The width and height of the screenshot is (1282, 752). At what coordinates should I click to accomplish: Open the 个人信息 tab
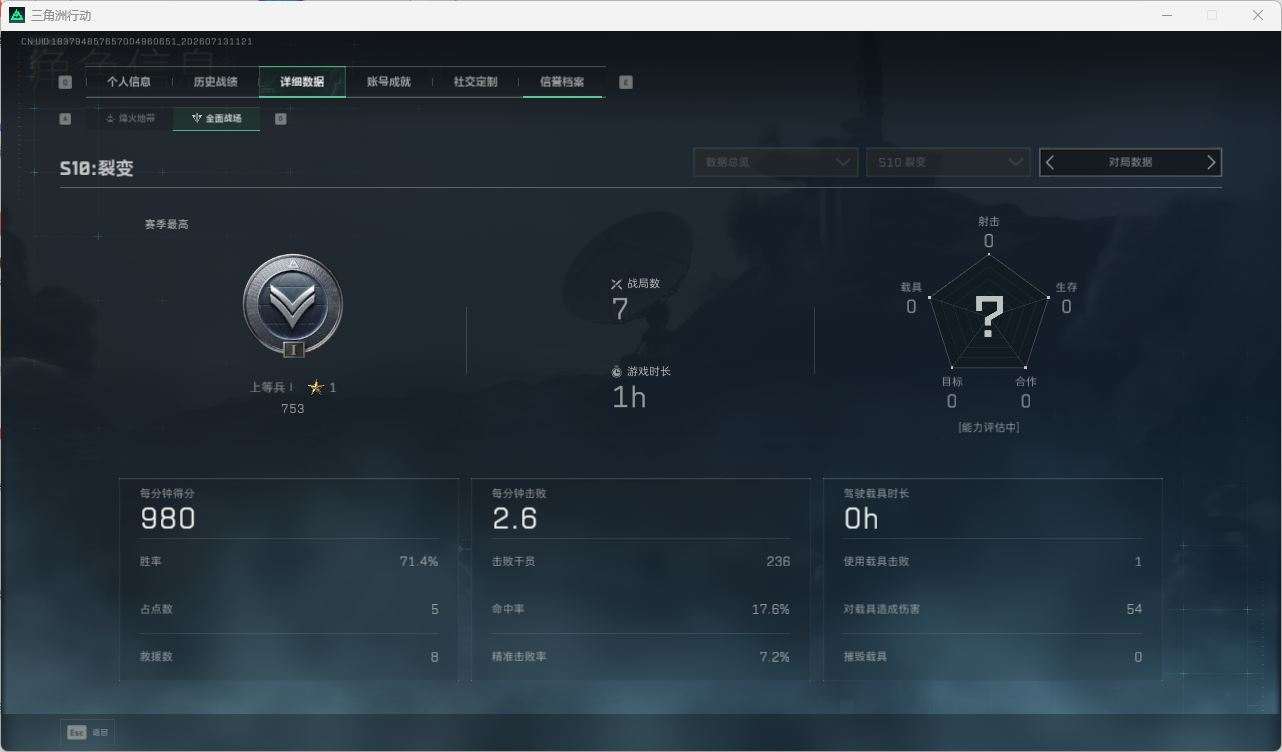click(x=129, y=82)
